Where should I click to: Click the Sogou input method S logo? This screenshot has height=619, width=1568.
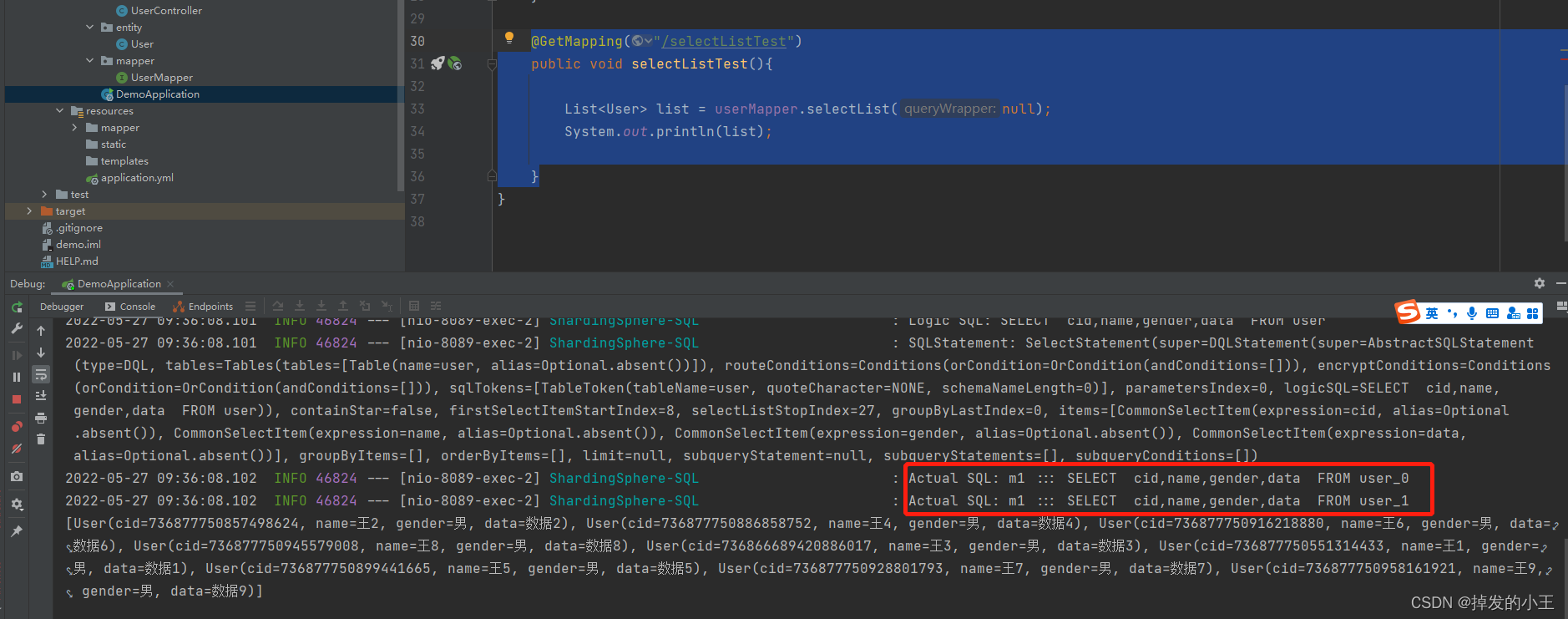tap(1408, 312)
